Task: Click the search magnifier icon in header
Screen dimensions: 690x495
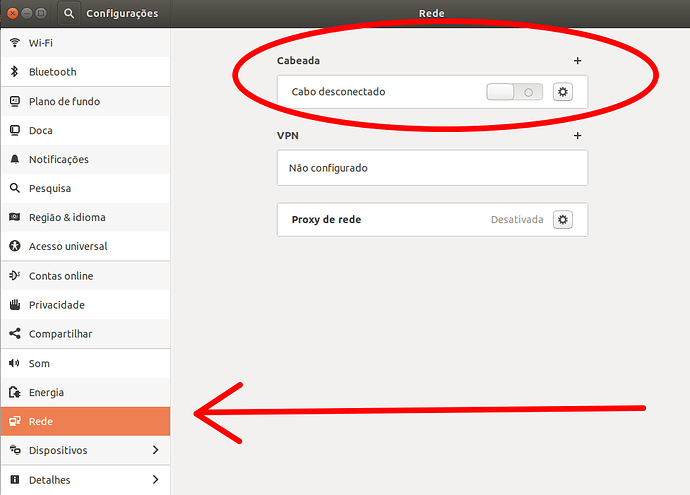Action: point(69,14)
